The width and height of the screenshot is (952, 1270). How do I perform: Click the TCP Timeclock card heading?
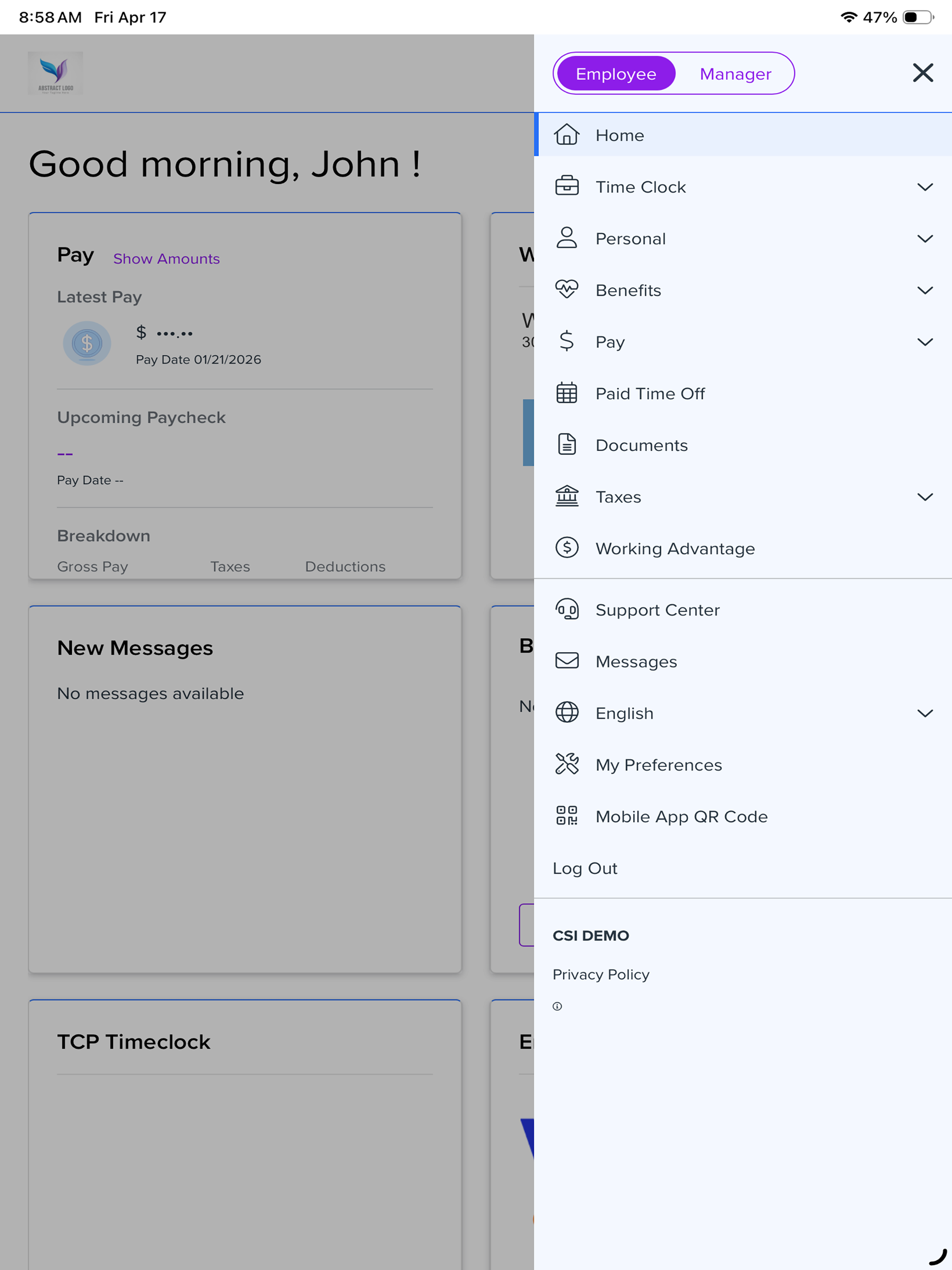134,1041
